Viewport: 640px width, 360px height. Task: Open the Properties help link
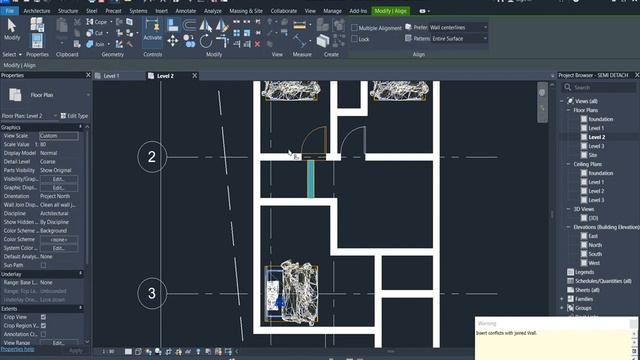tap(18, 349)
